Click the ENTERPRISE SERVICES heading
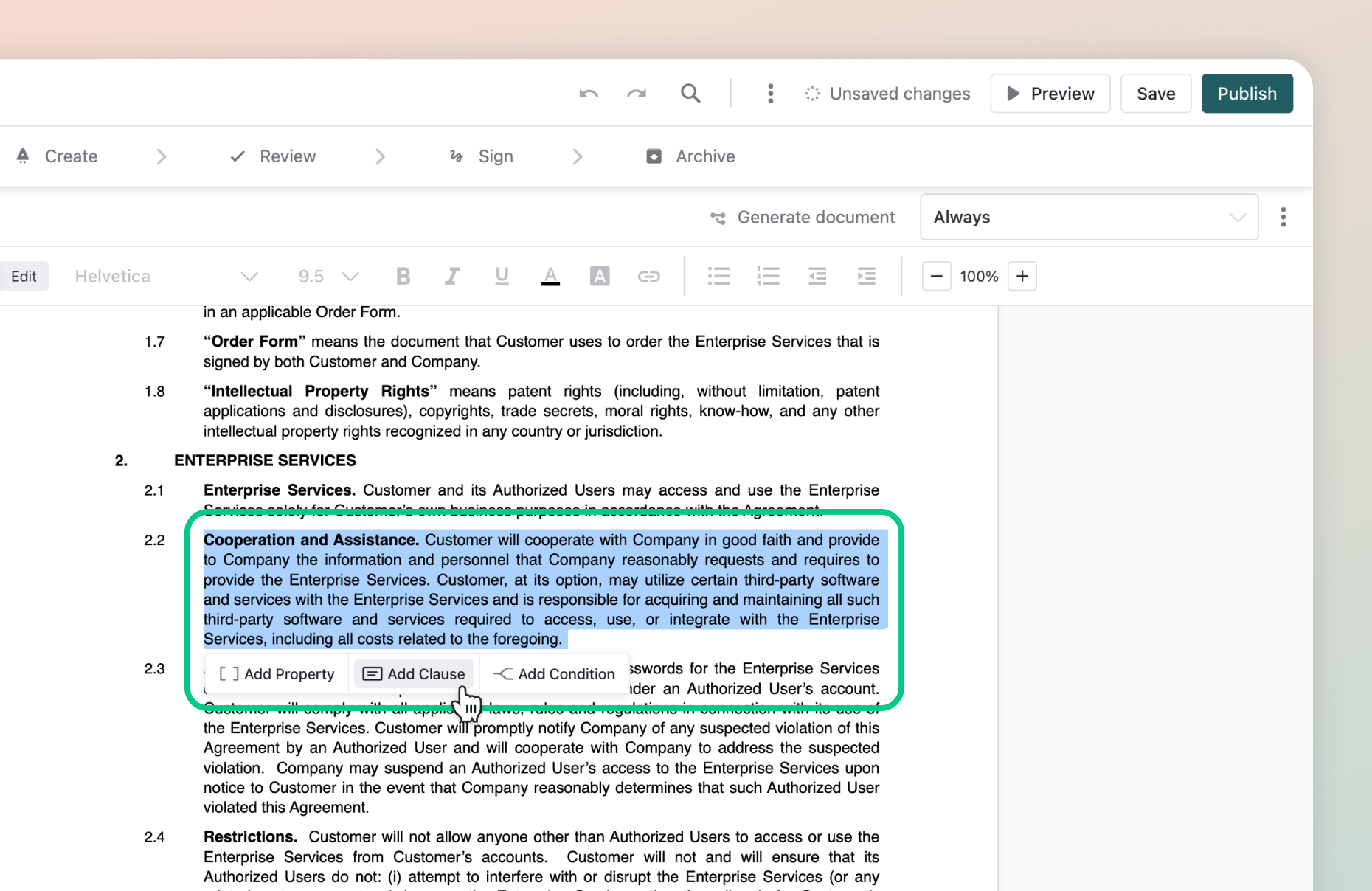The width and height of the screenshot is (1372, 891). [x=265, y=460]
